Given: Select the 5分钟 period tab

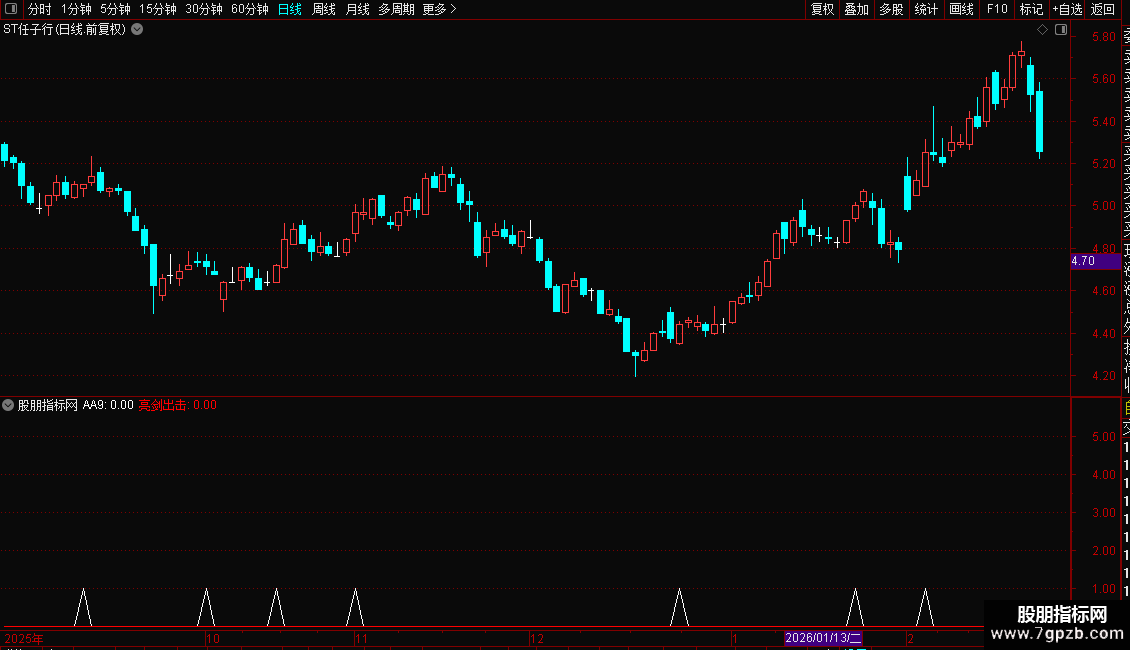Looking at the screenshot, I should coord(115,9).
